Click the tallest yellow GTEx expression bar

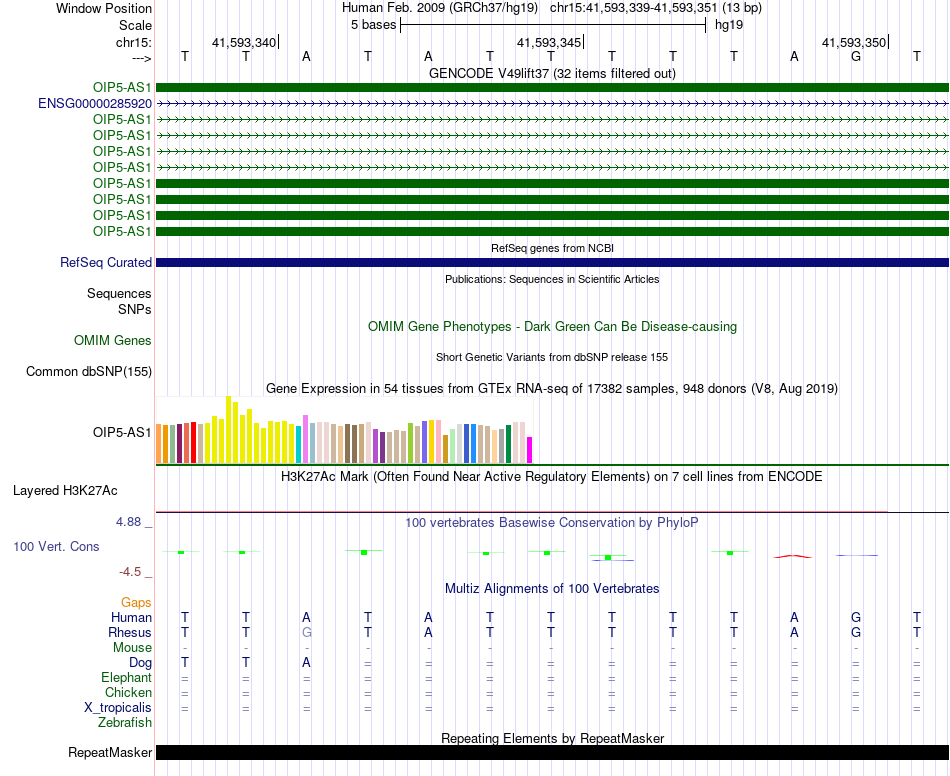click(x=228, y=429)
